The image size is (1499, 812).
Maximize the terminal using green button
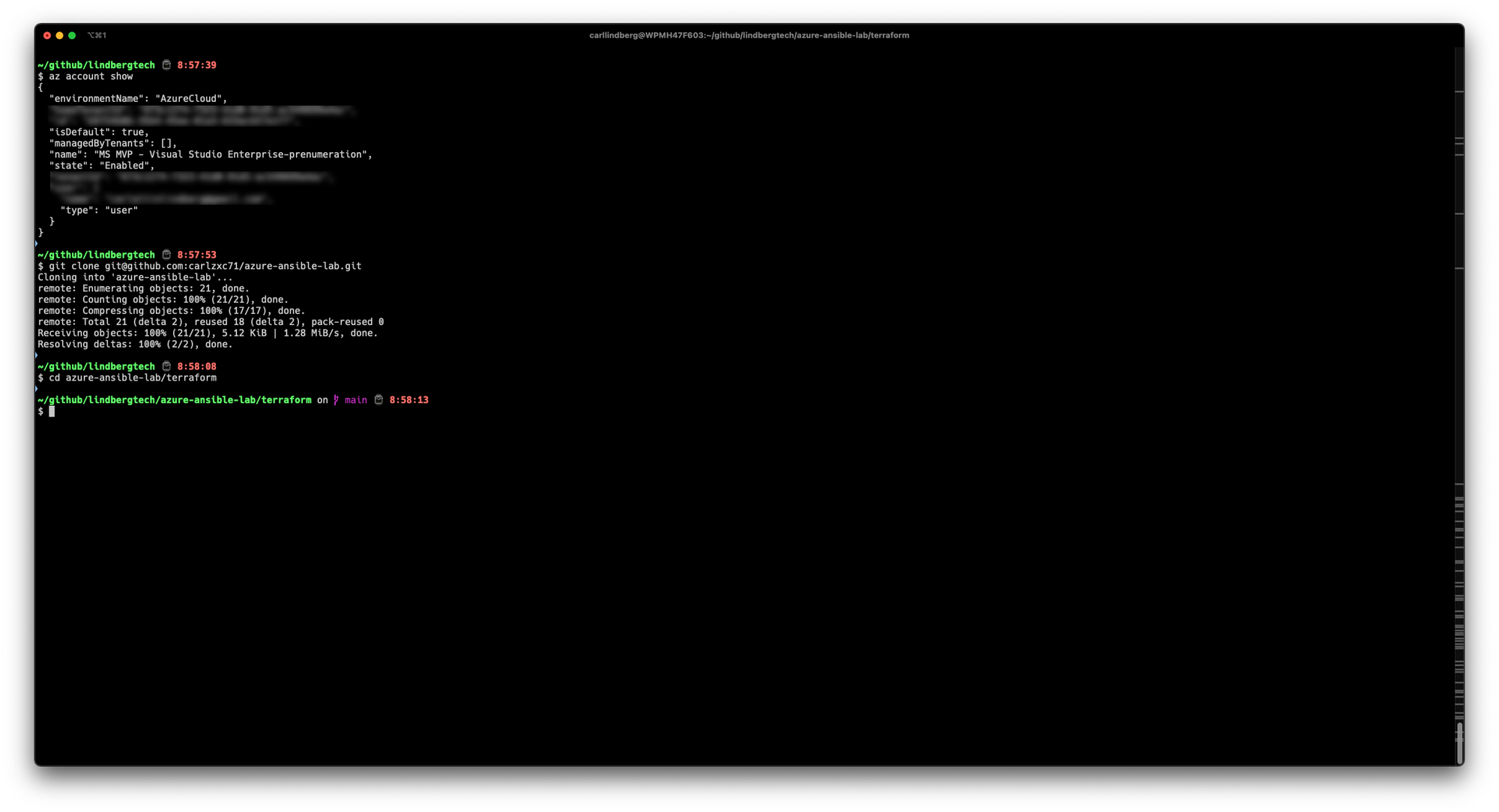(72, 35)
